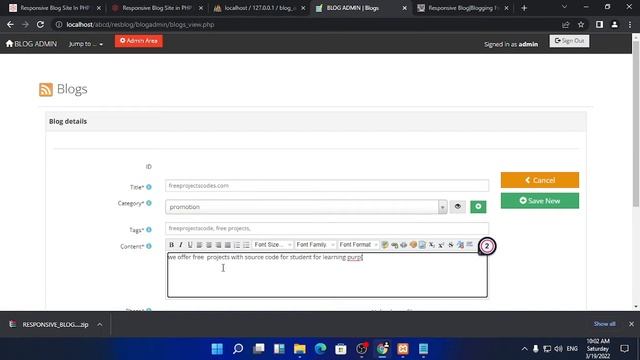
Task: View selected category with eye button
Action: pos(458,207)
